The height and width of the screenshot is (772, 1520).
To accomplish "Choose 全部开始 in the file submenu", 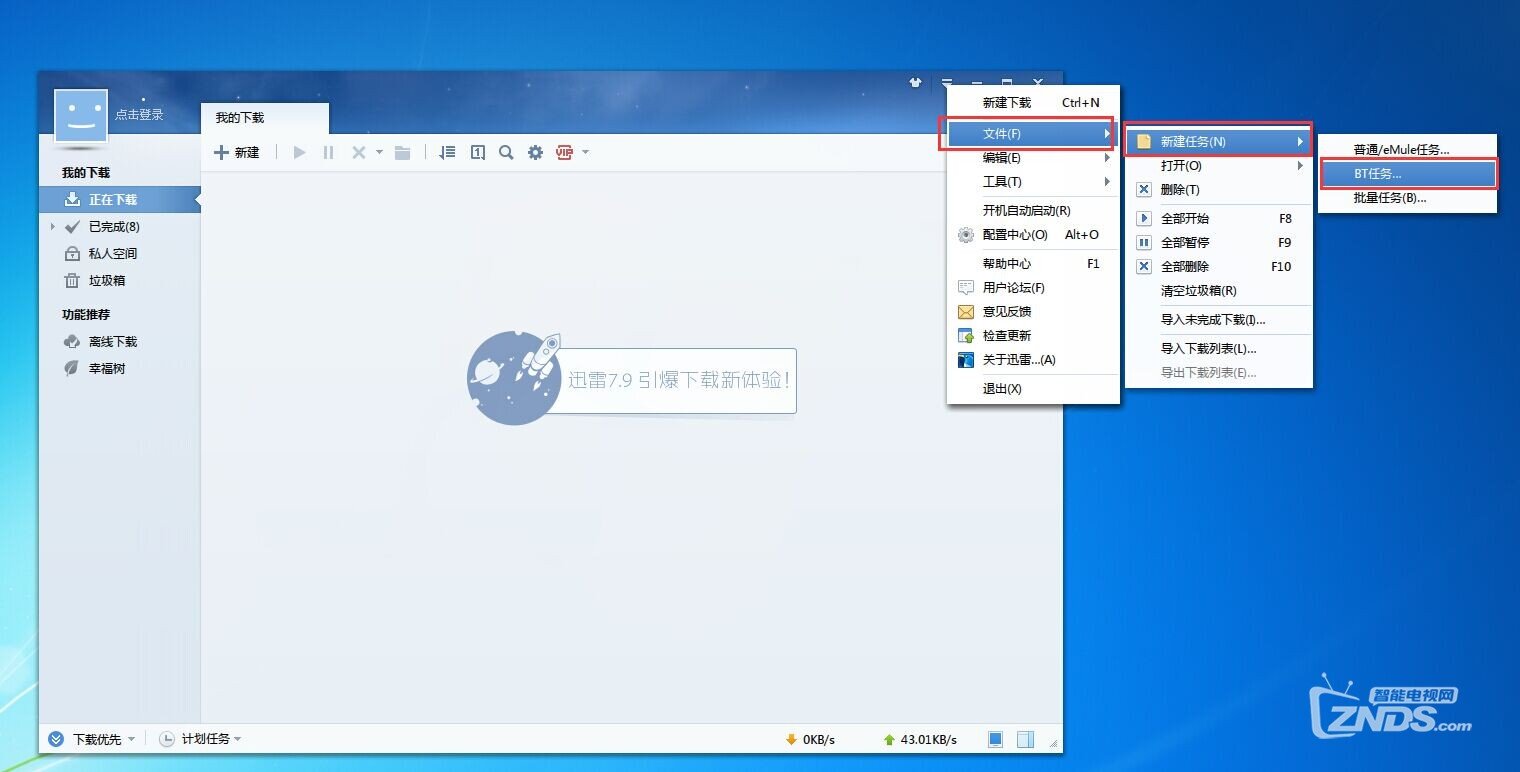I will tap(1218, 219).
